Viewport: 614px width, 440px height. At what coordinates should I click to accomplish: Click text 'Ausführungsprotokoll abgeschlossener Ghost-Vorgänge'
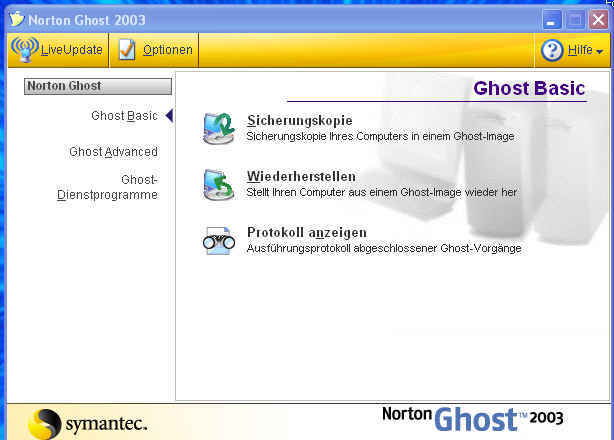click(x=384, y=249)
